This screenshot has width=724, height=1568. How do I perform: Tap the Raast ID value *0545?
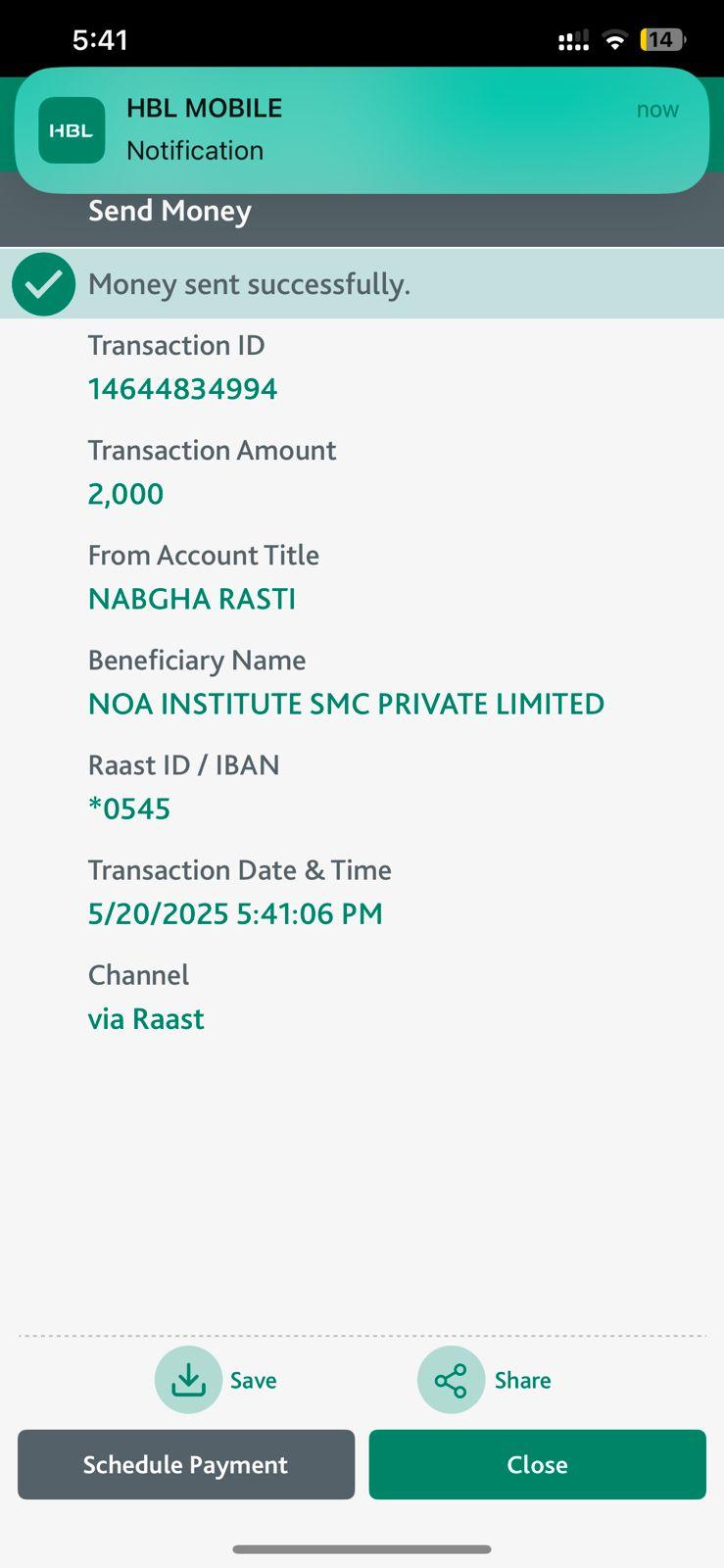coord(129,808)
